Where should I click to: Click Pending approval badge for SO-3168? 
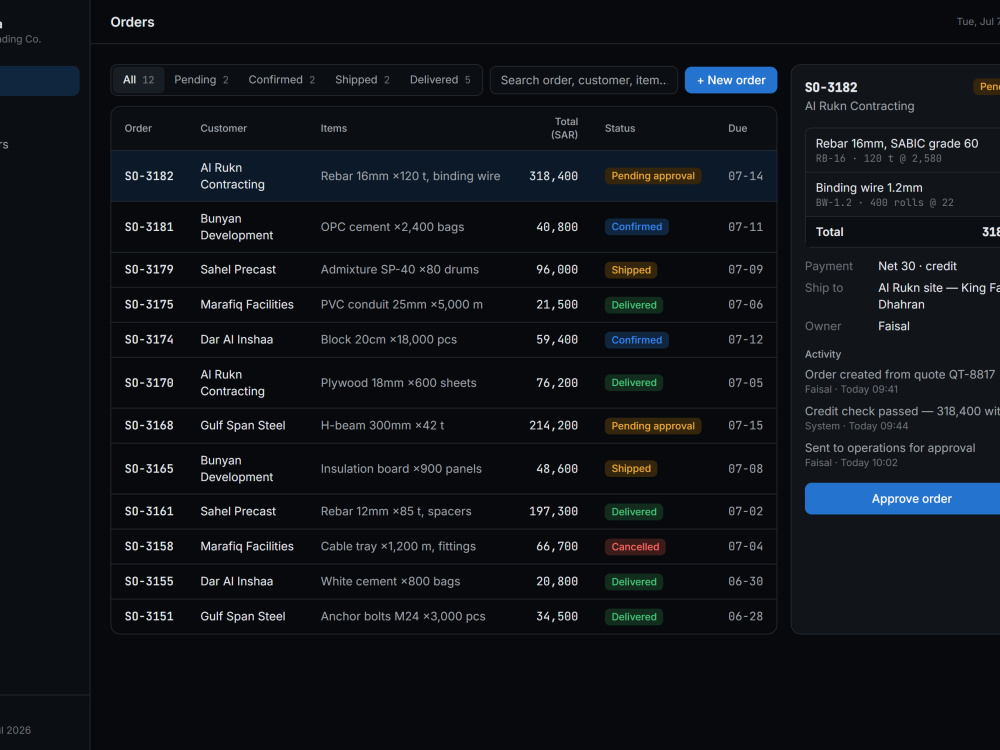(653, 426)
